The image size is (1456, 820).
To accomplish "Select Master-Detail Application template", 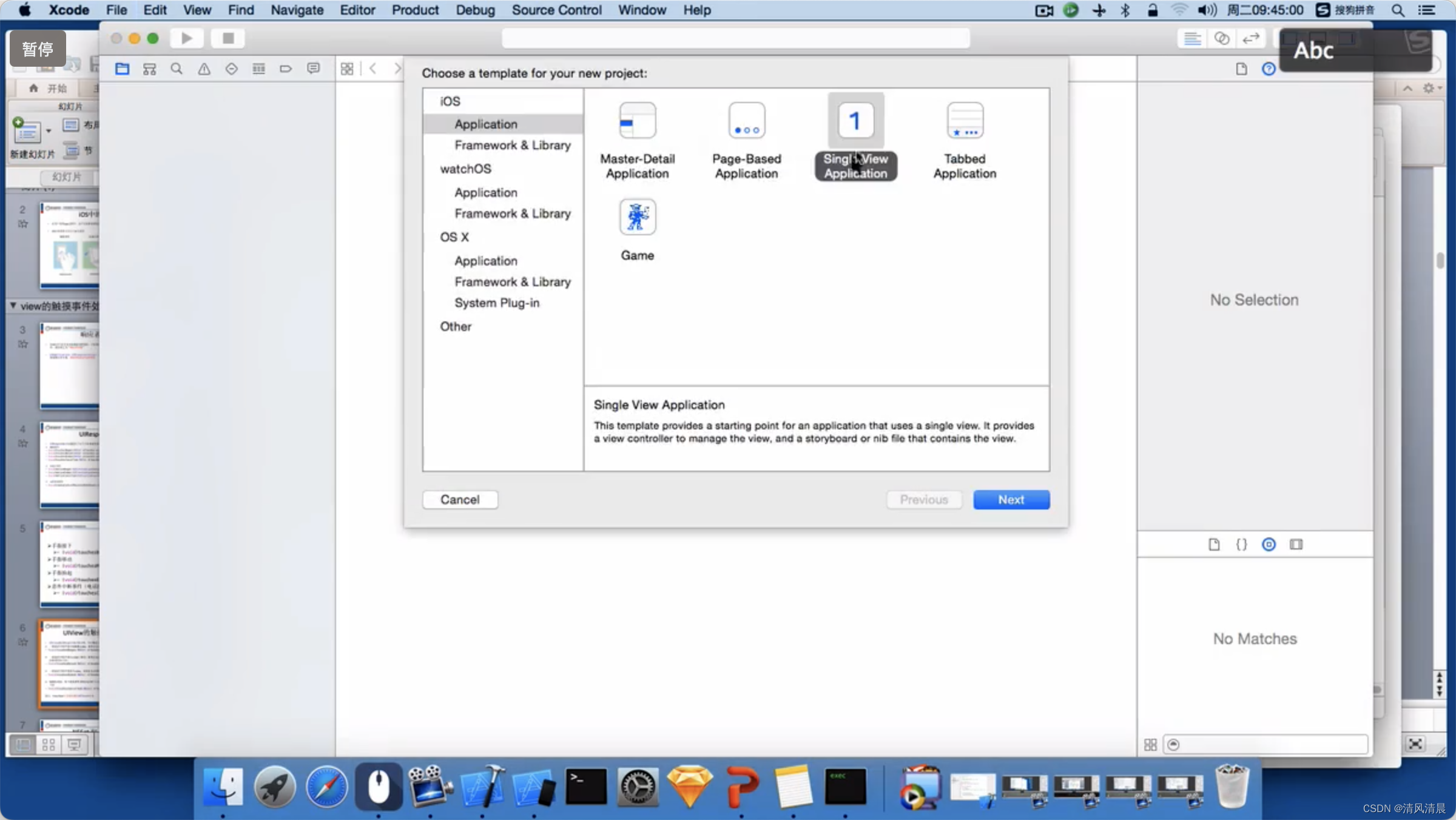I will pos(637,140).
